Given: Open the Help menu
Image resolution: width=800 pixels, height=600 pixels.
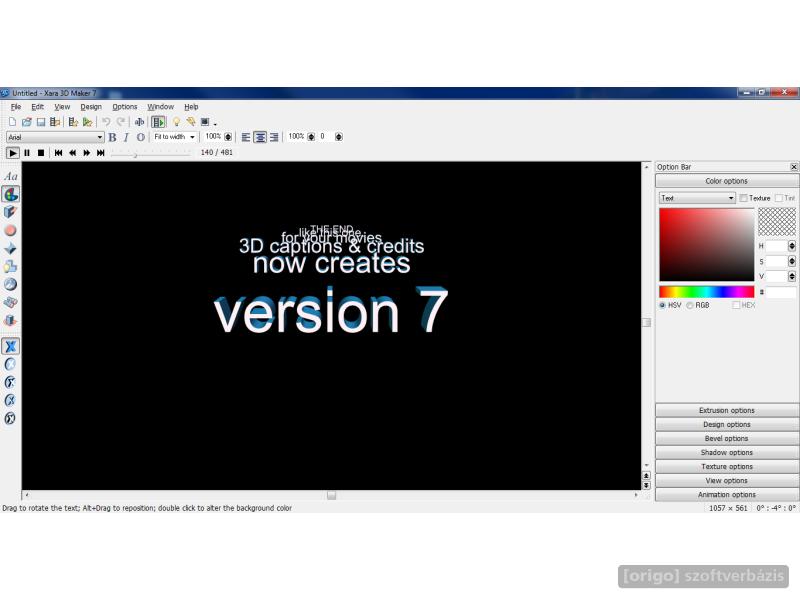Looking at the screenshot, I should pyautogui.click(x=191, y=107).
